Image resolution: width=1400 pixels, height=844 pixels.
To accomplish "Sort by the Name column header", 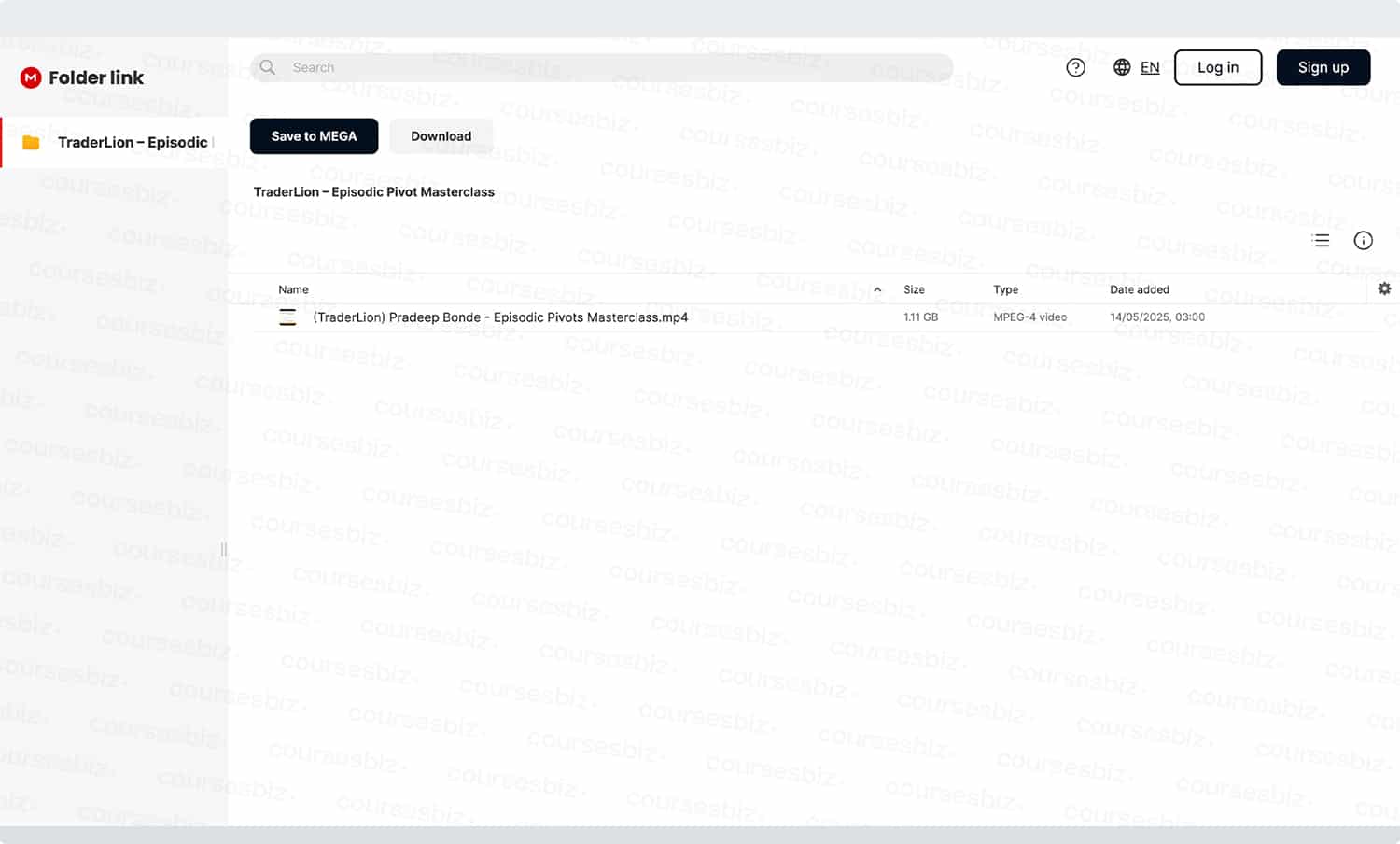I will click(x=293, y=290).
